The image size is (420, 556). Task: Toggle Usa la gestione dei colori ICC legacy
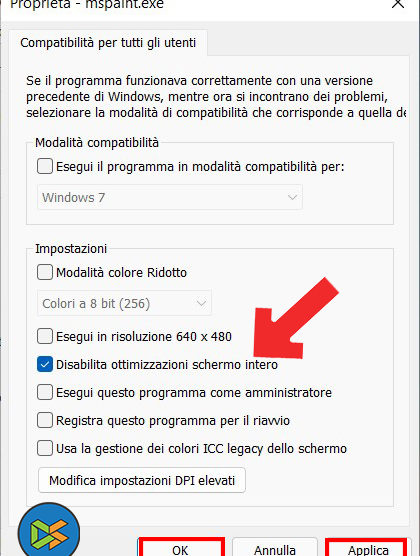point(45,449)
